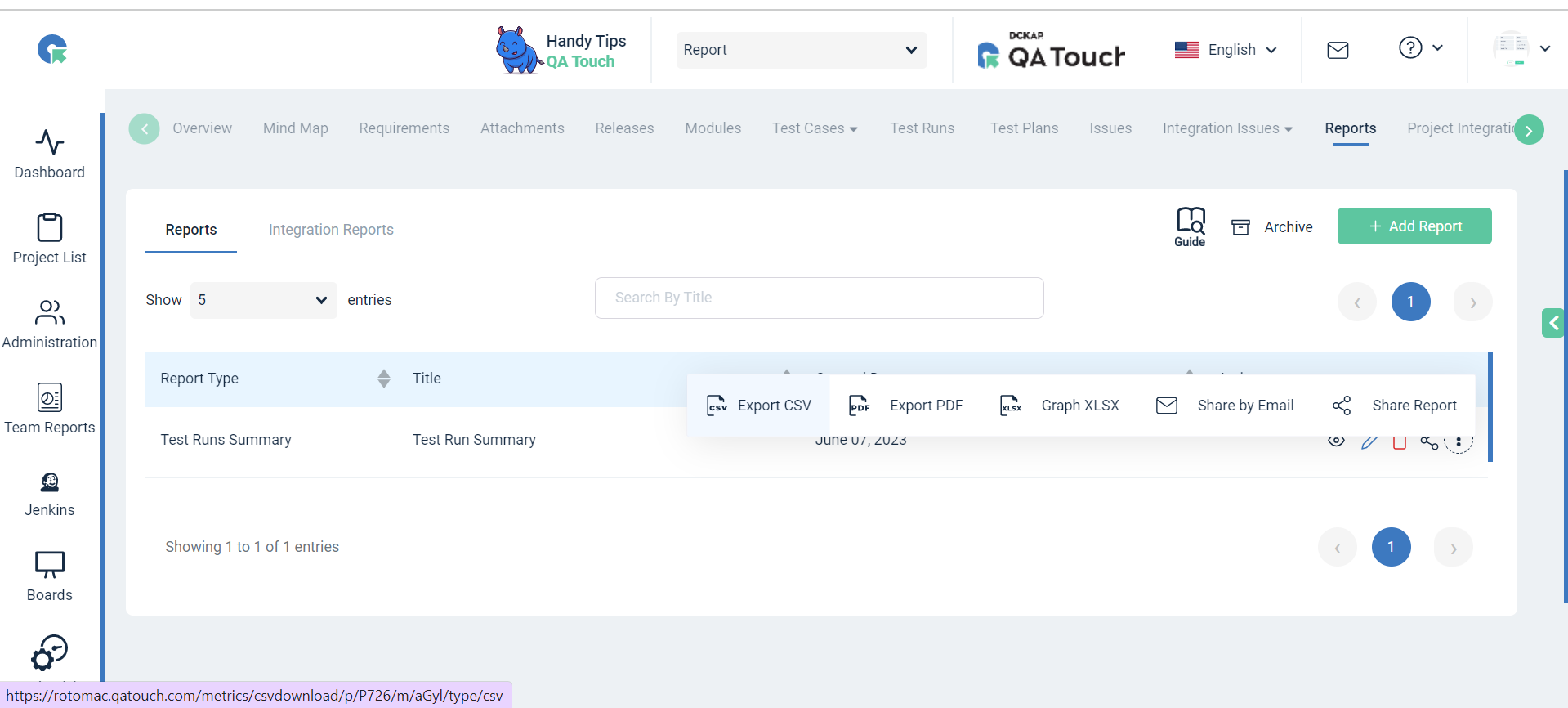Open the mail envelope icon in header
Image resolution: width=1568 pixels, height=708 pixels.
tap(1338, 50)
